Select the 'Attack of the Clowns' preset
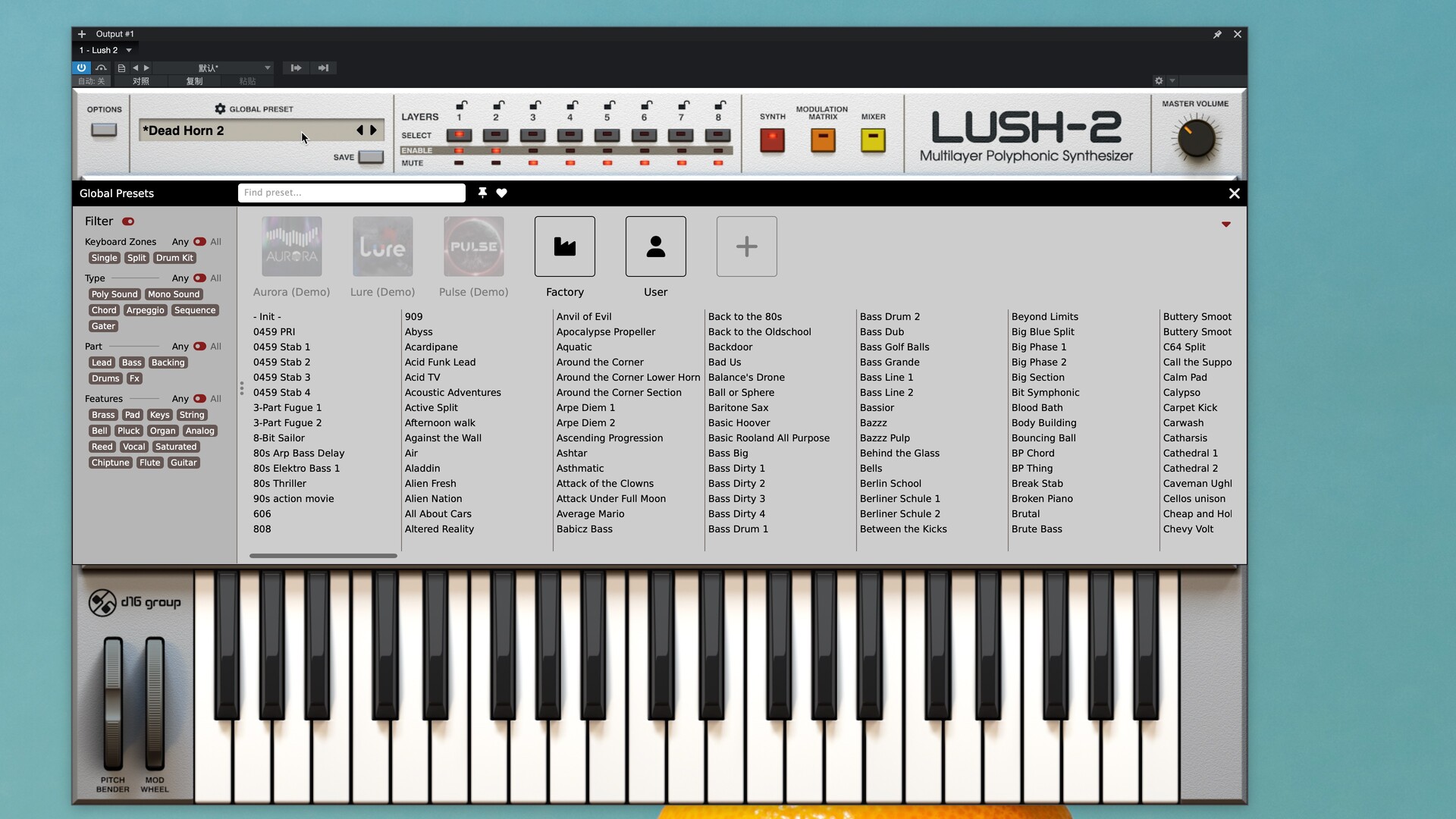This screenshot has width=1456, height=819. point(604,484)
